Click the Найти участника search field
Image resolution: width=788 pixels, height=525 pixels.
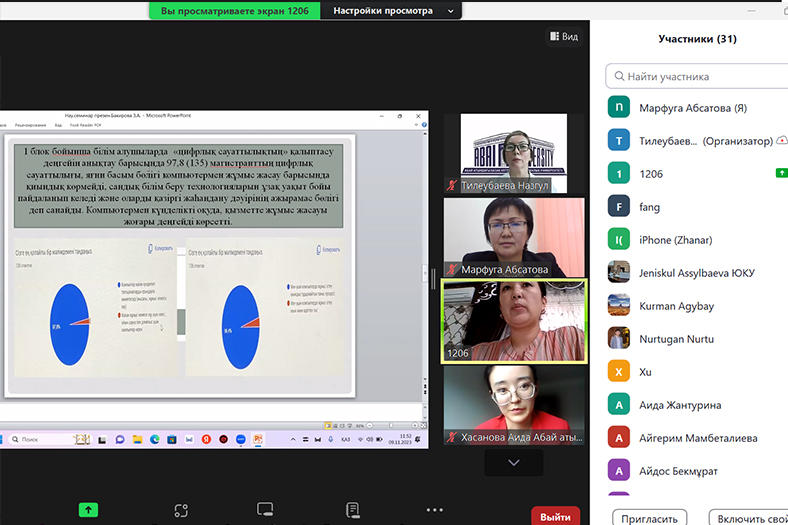tap(700, 76)
